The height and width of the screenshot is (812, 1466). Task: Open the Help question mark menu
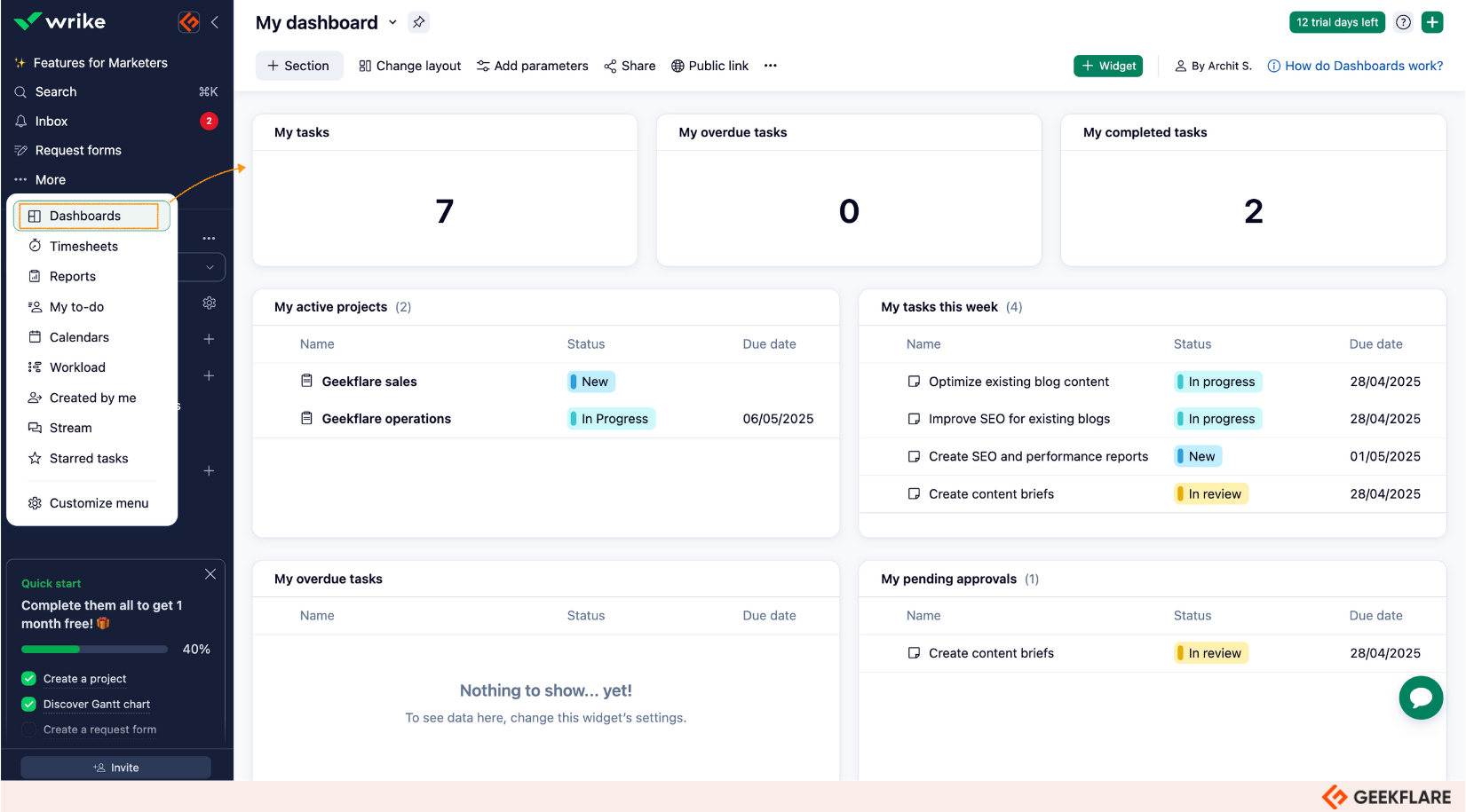pos(1403,22)
